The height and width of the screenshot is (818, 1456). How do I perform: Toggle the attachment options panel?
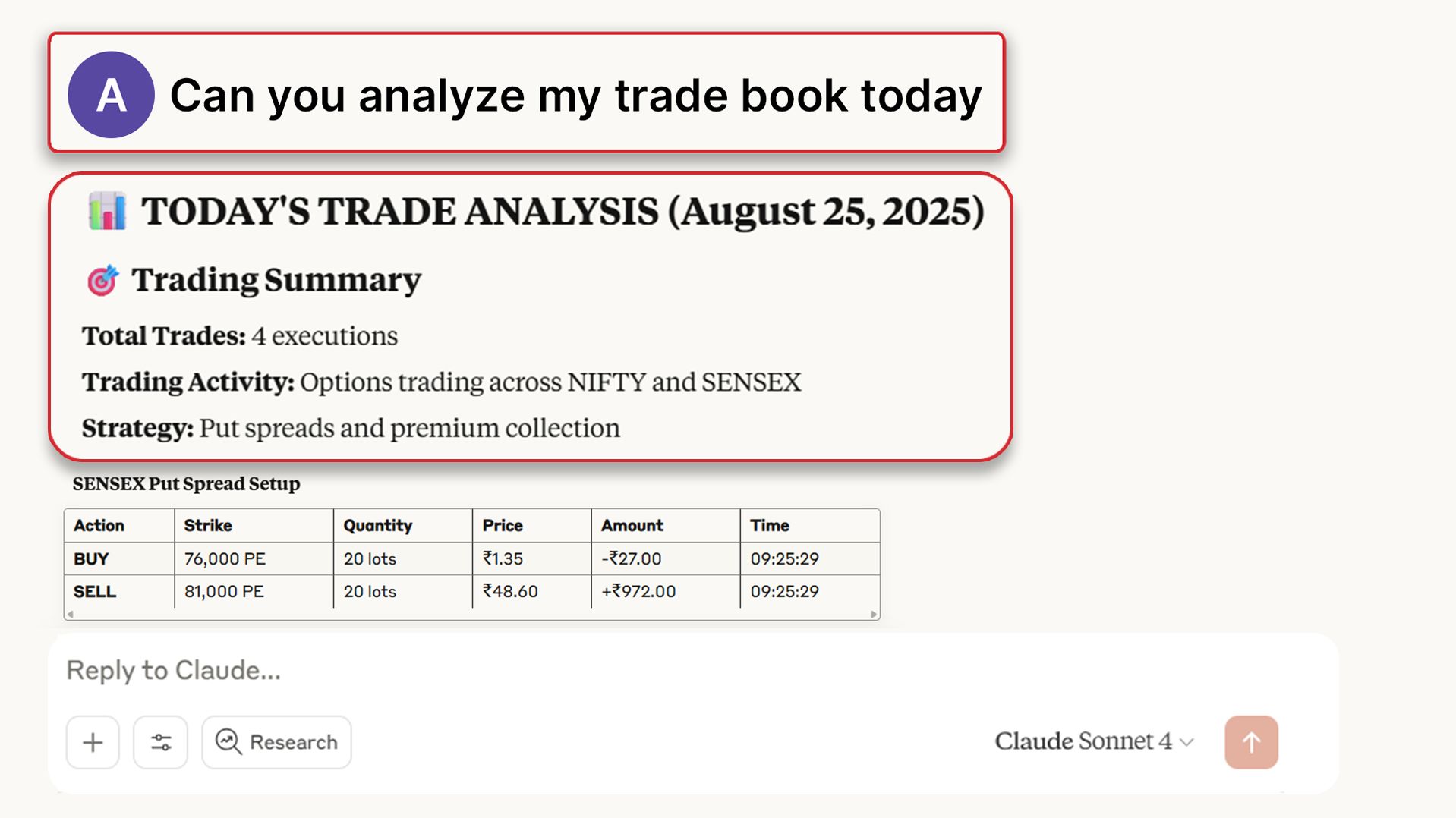[x=92, y=742]
